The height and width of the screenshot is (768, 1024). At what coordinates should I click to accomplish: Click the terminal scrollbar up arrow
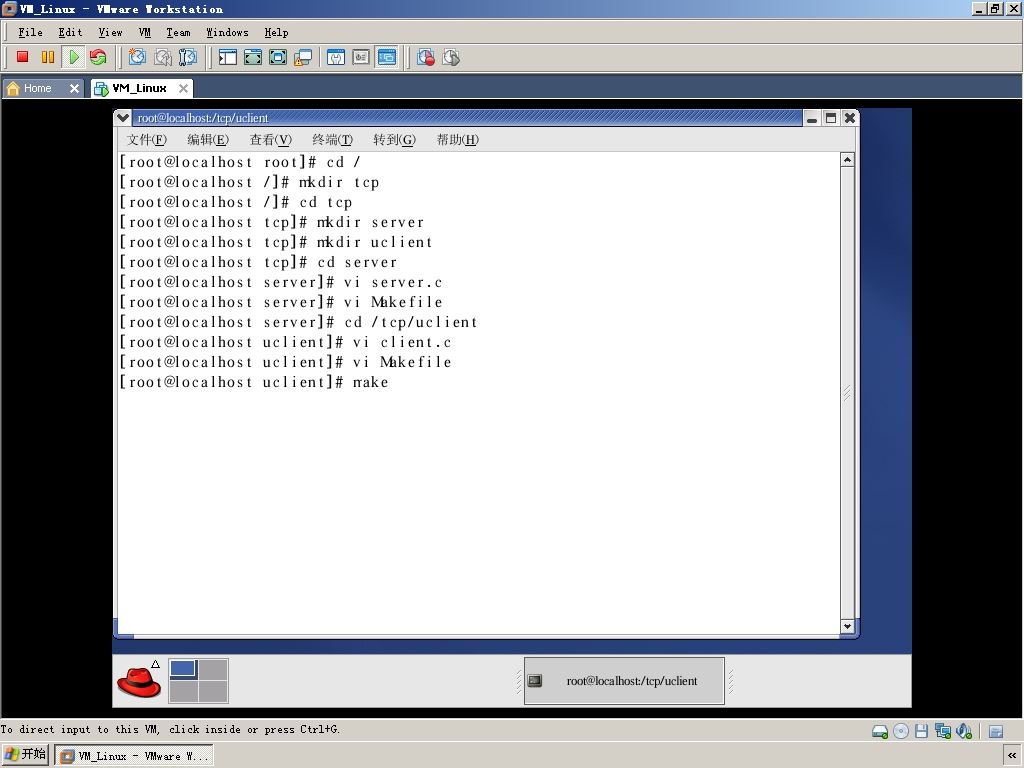pyautogui.click(x=847, y=160)
